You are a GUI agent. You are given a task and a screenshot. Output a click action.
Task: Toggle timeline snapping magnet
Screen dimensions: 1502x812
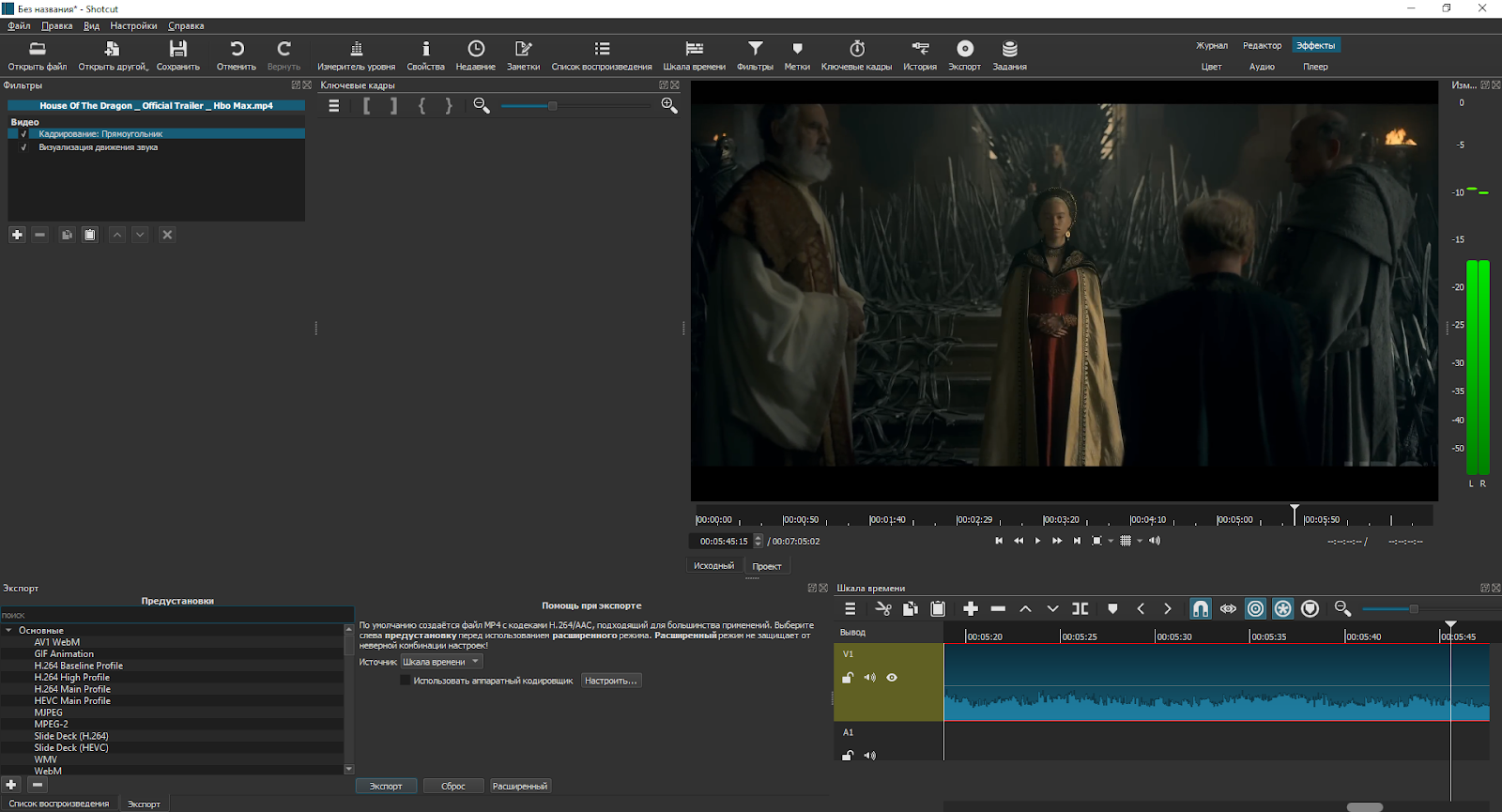[1201, 608]
